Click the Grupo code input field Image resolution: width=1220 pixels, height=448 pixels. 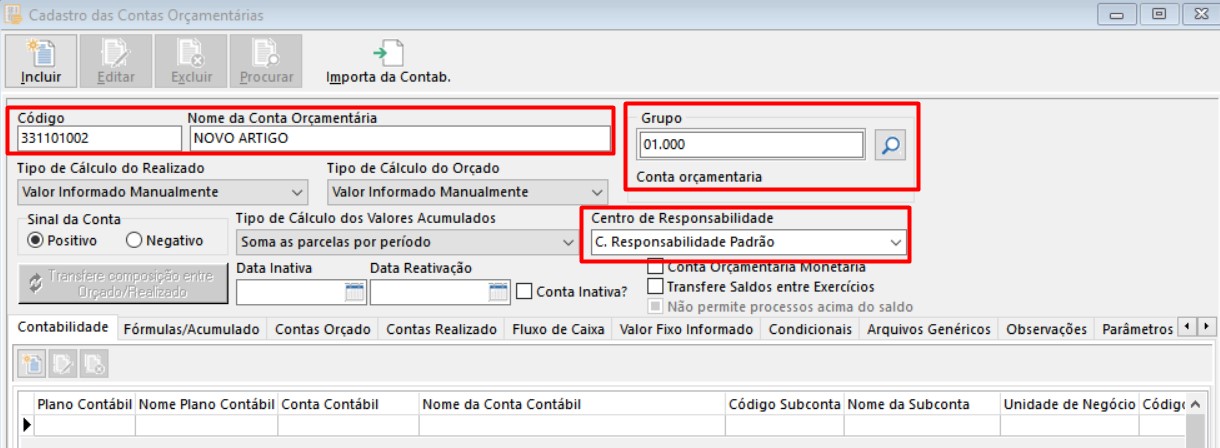[x=751, y=145]
